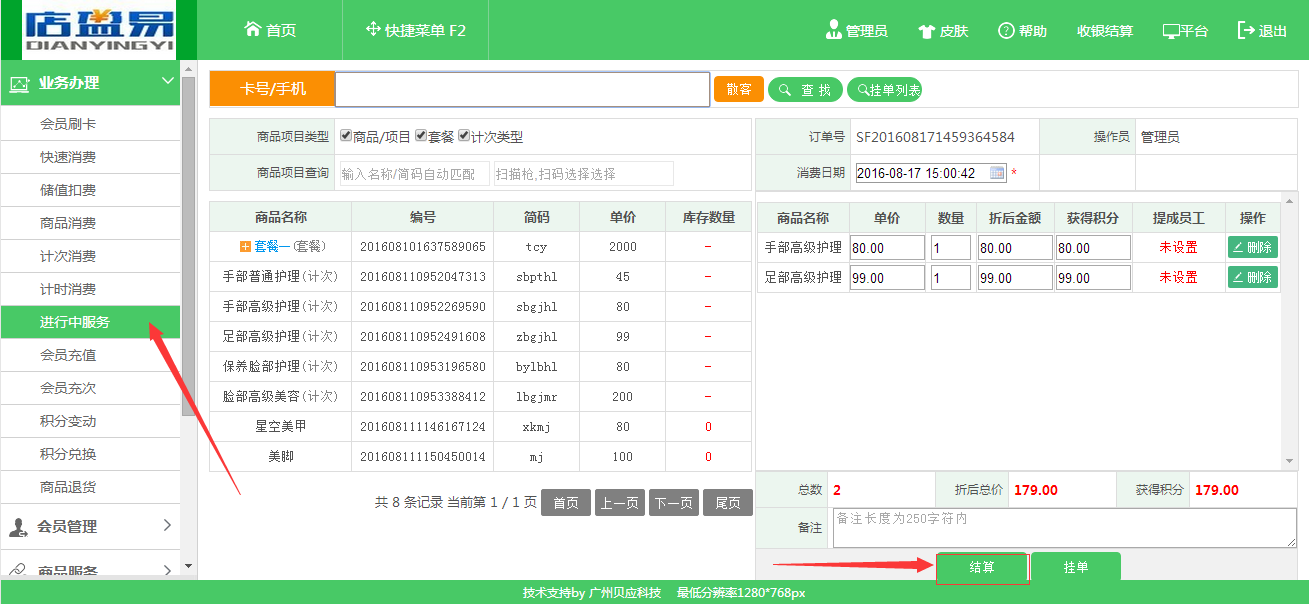1309x604 pixels.
Task: Open 会员充值 in the sidebar
Action: pos(90,355)
